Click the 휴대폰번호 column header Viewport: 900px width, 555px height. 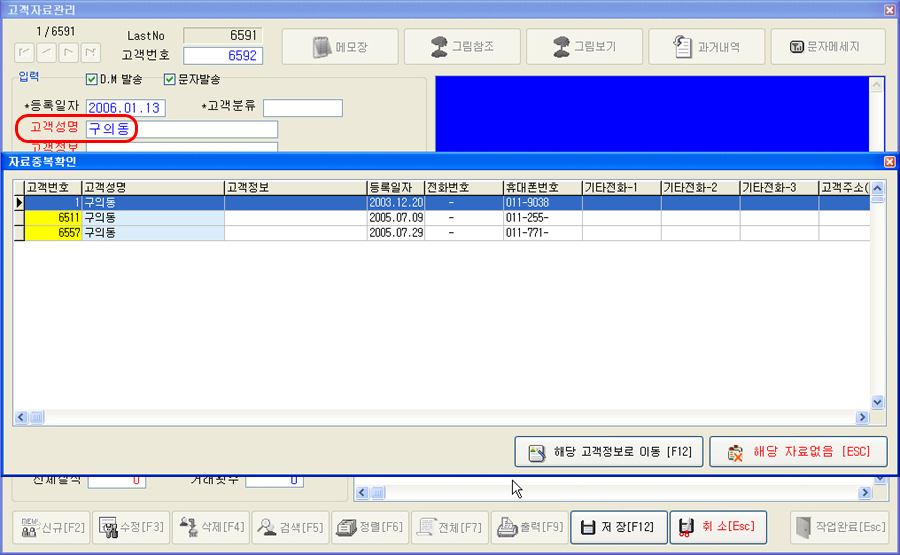(x=542, y=188)
